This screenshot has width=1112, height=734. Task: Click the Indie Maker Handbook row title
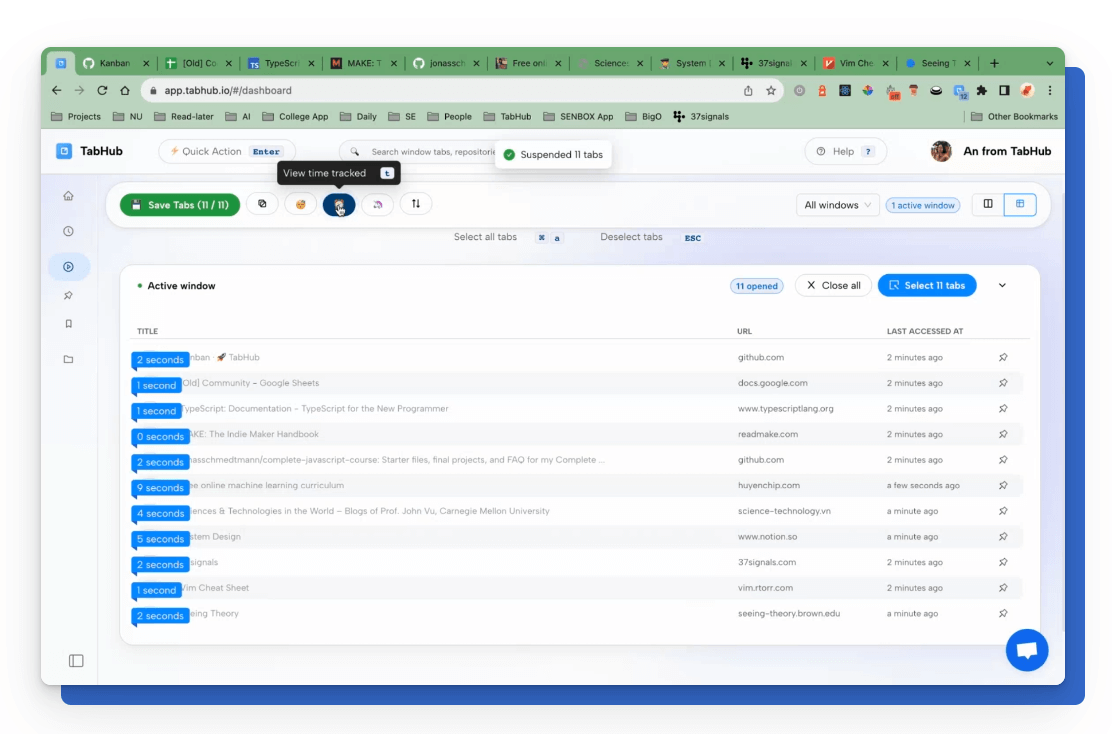254,434
